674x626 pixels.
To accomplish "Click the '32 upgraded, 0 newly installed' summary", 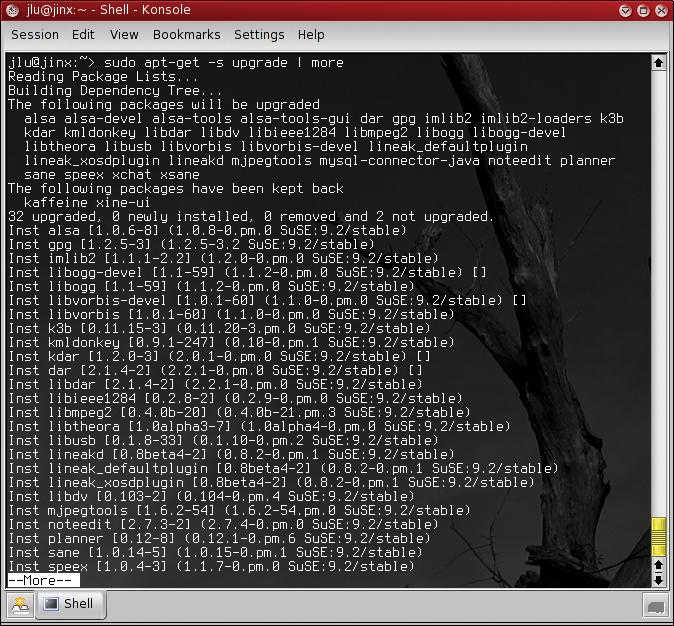I will tap(251, 217).
